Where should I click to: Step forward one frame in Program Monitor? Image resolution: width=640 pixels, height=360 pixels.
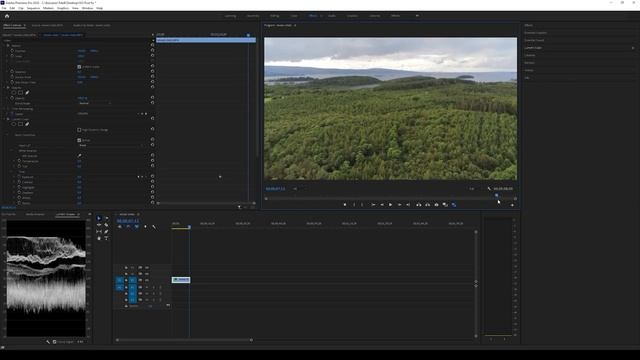[400, 204]
